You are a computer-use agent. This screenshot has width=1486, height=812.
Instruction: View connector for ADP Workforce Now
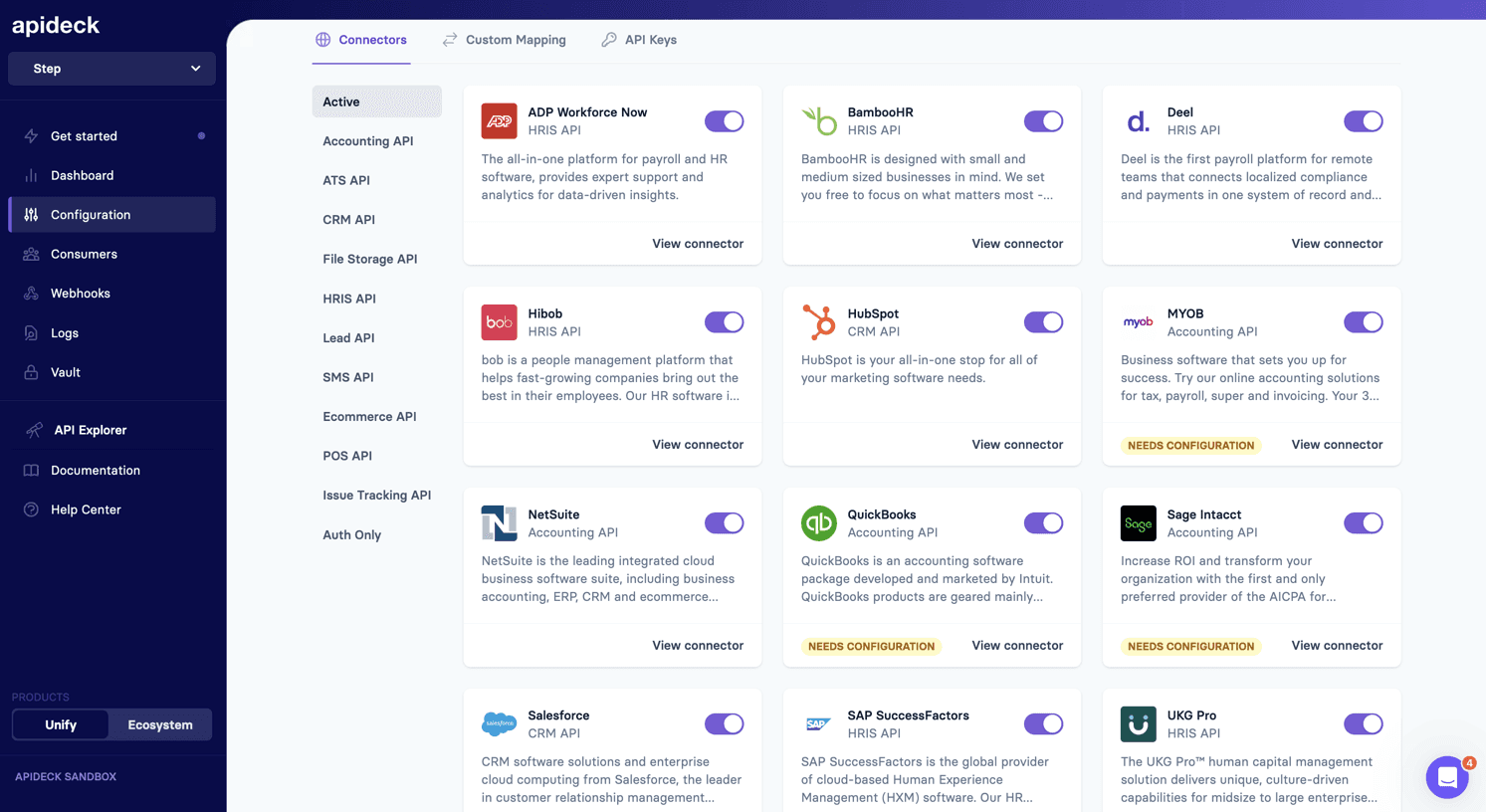pyautogui.click(x=698, y=244)
